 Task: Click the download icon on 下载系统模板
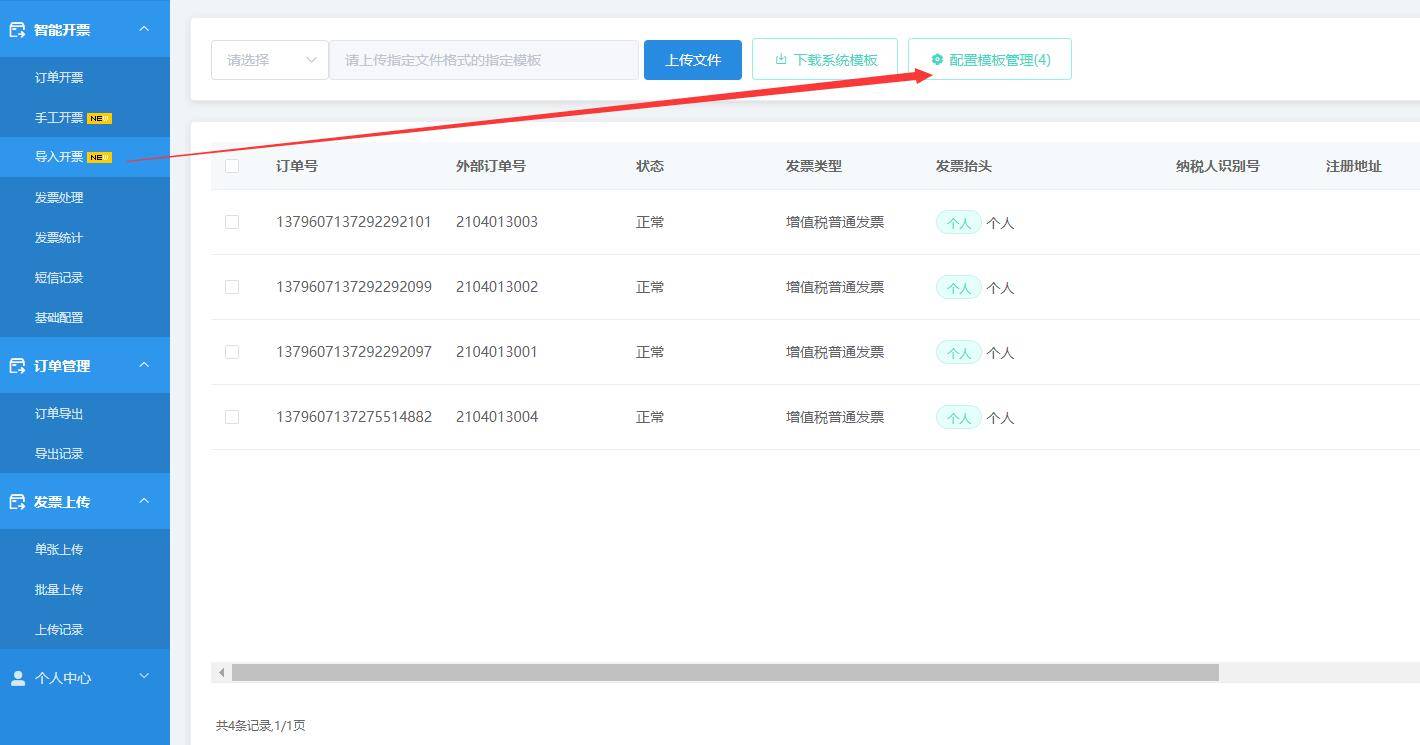point(783,59)
